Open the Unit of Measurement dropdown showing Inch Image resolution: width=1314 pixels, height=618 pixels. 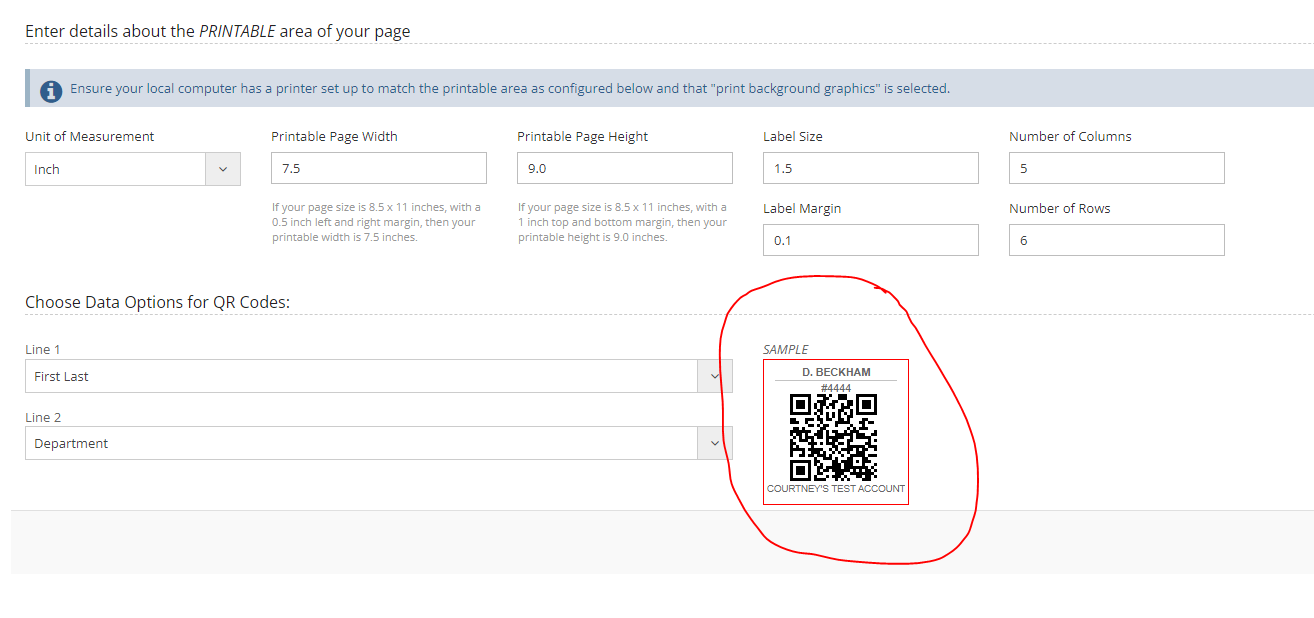pos(132,169)
